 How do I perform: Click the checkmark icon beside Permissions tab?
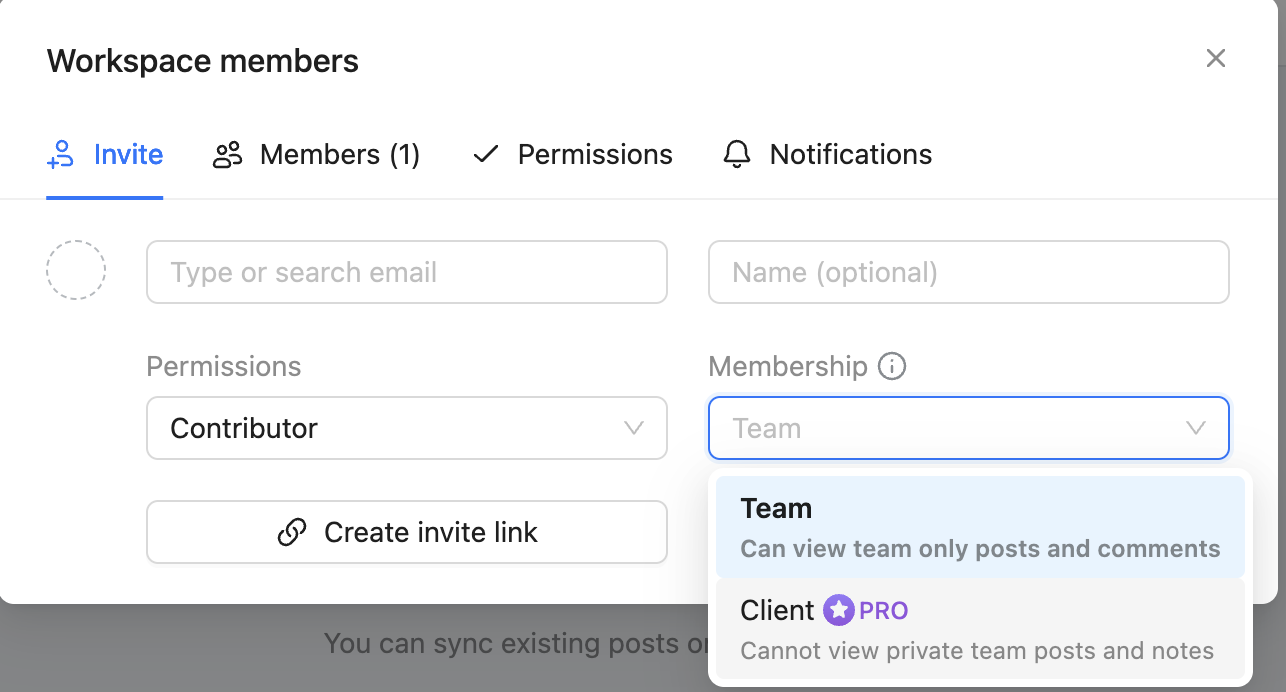click(485, 155)
